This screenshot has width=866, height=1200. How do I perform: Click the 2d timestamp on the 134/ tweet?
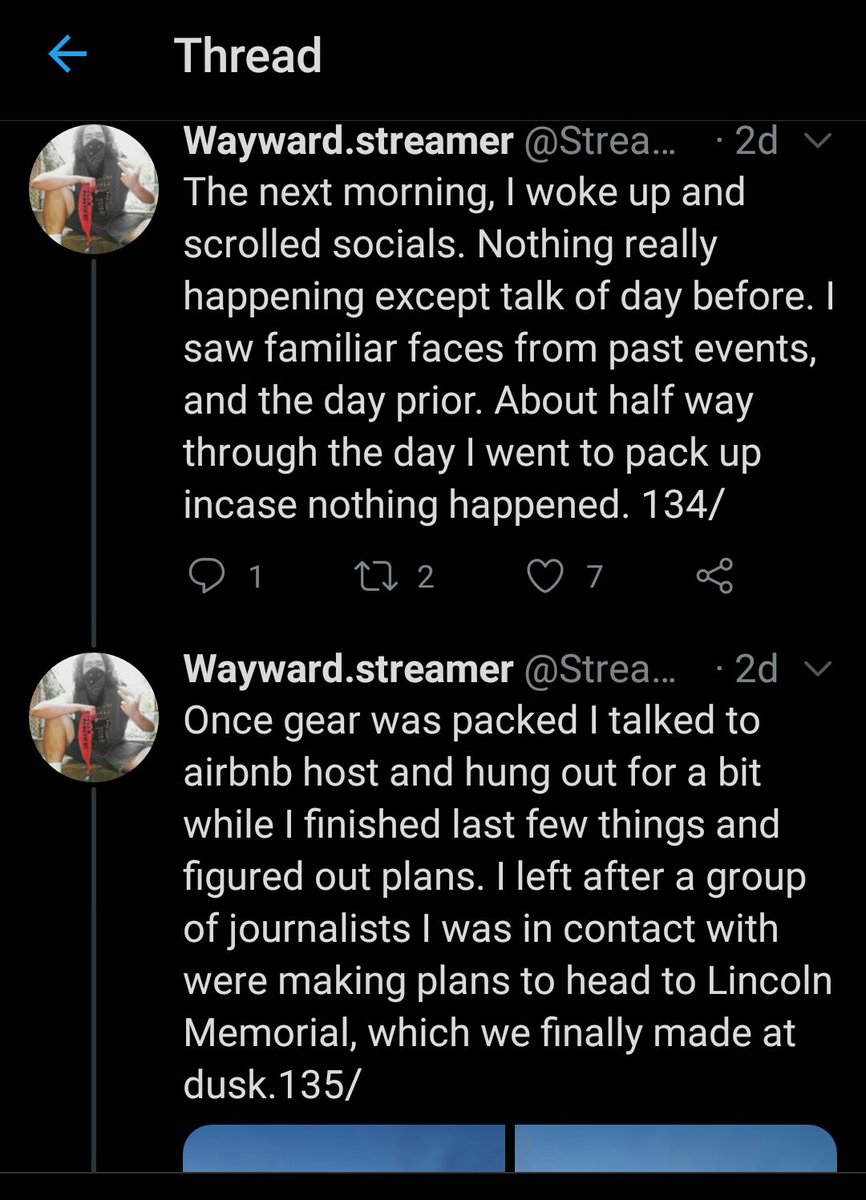(755, 142)
